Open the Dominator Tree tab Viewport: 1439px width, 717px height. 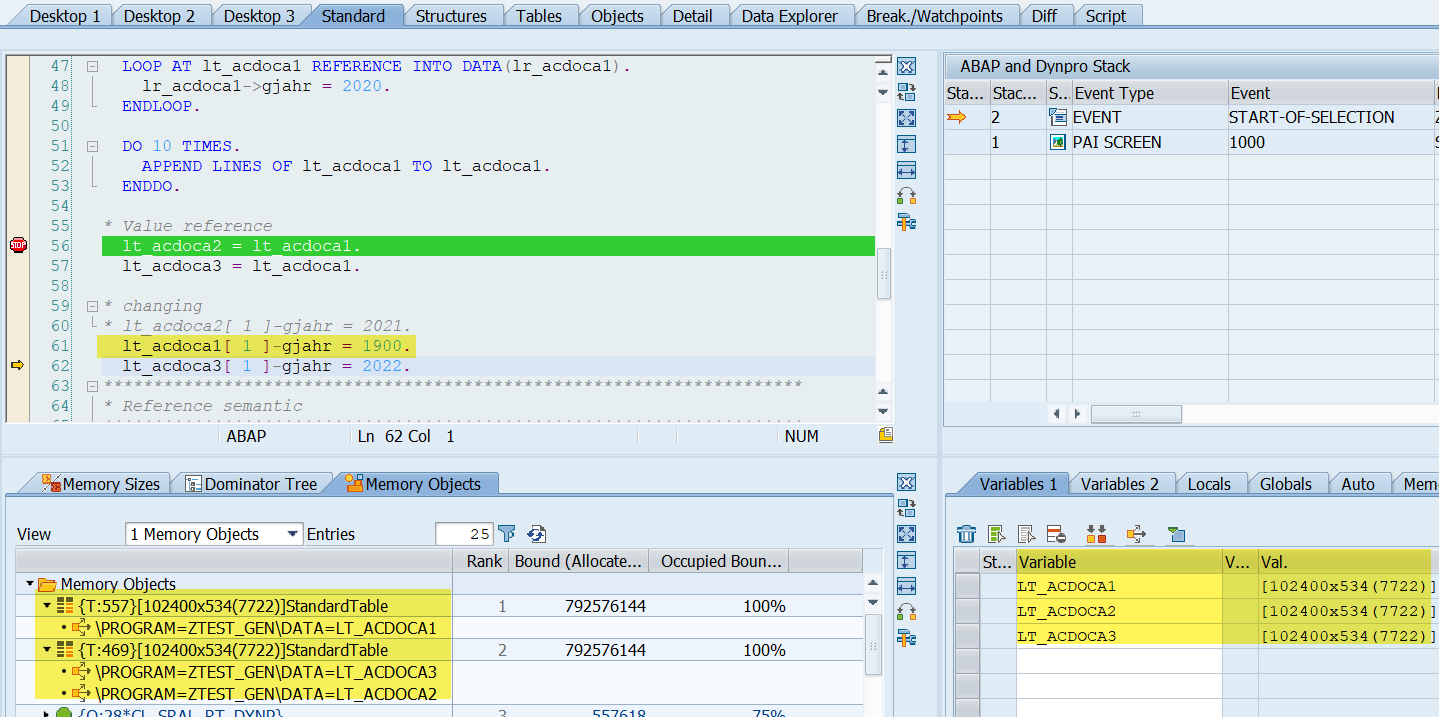[x=253, y=483]
